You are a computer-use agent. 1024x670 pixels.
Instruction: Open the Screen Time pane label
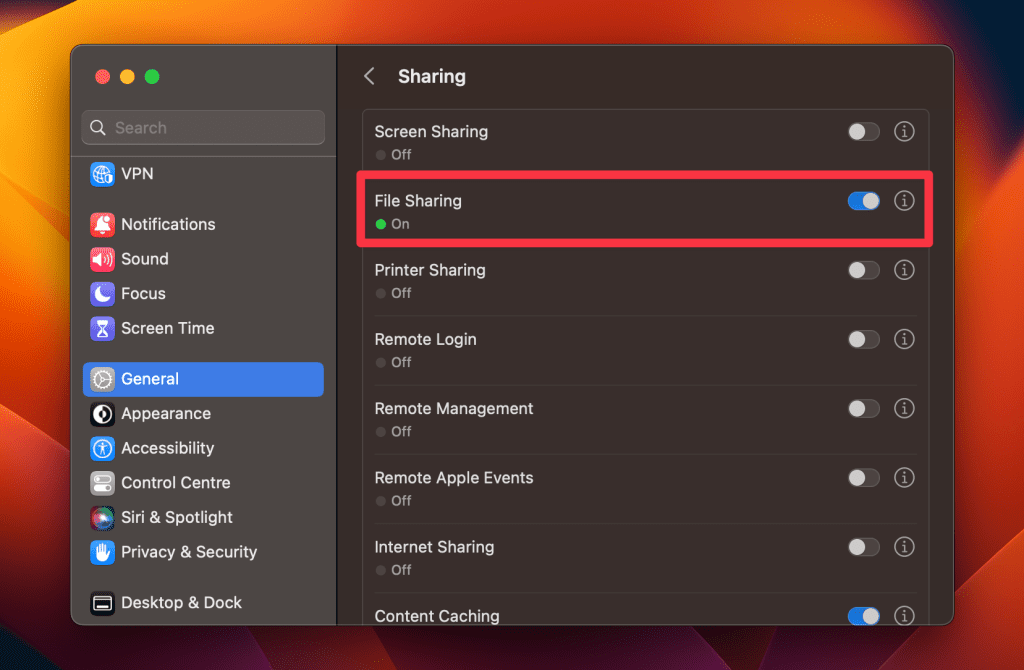167,328
